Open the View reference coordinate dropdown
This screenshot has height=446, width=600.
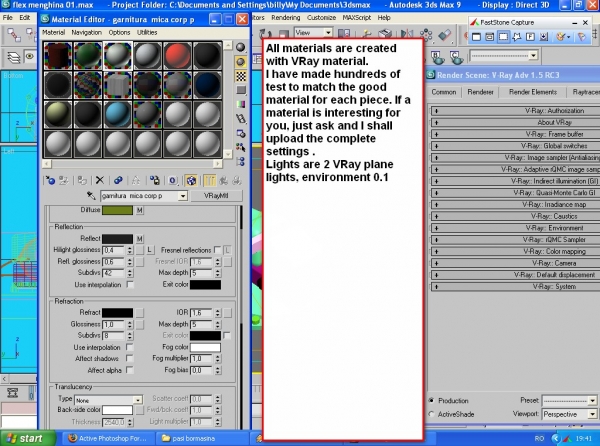328,33
